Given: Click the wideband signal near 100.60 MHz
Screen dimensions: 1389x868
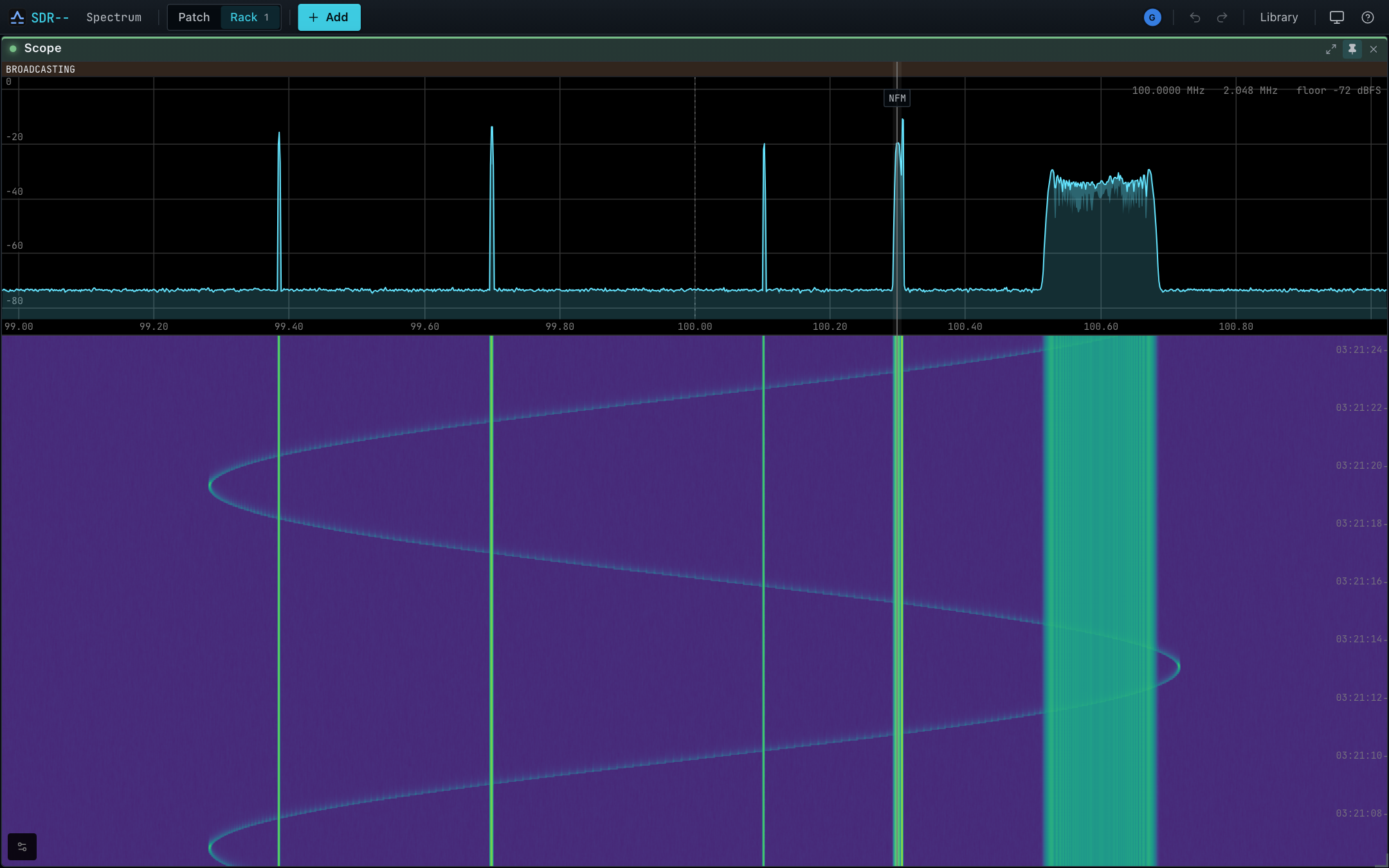Looking at the screenshot, I should (1100, 231).
